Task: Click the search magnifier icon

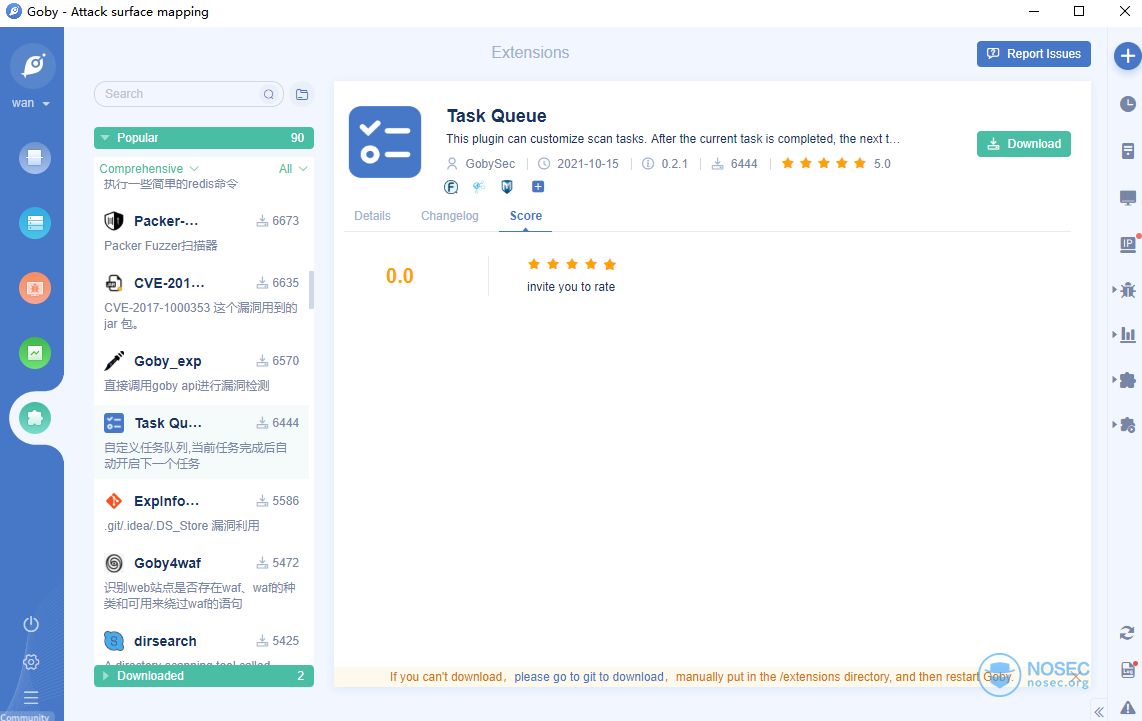Action: (x=269, y=94)
